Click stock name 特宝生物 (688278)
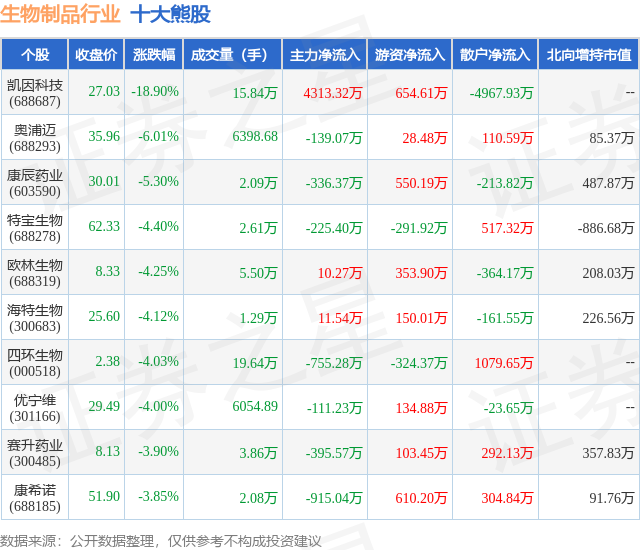The image size is (640, 550). pyautogui.click(x=35, y=228)
